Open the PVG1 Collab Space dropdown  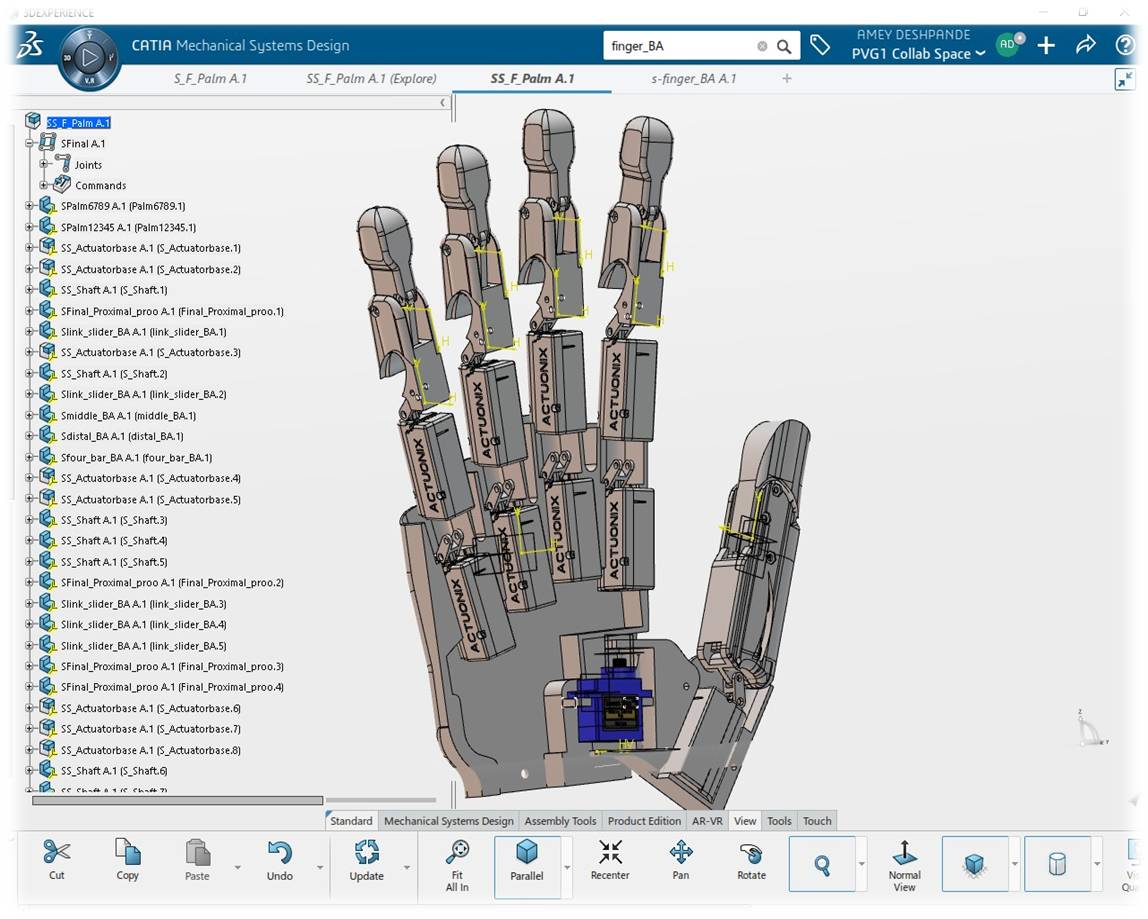(918, 53)
